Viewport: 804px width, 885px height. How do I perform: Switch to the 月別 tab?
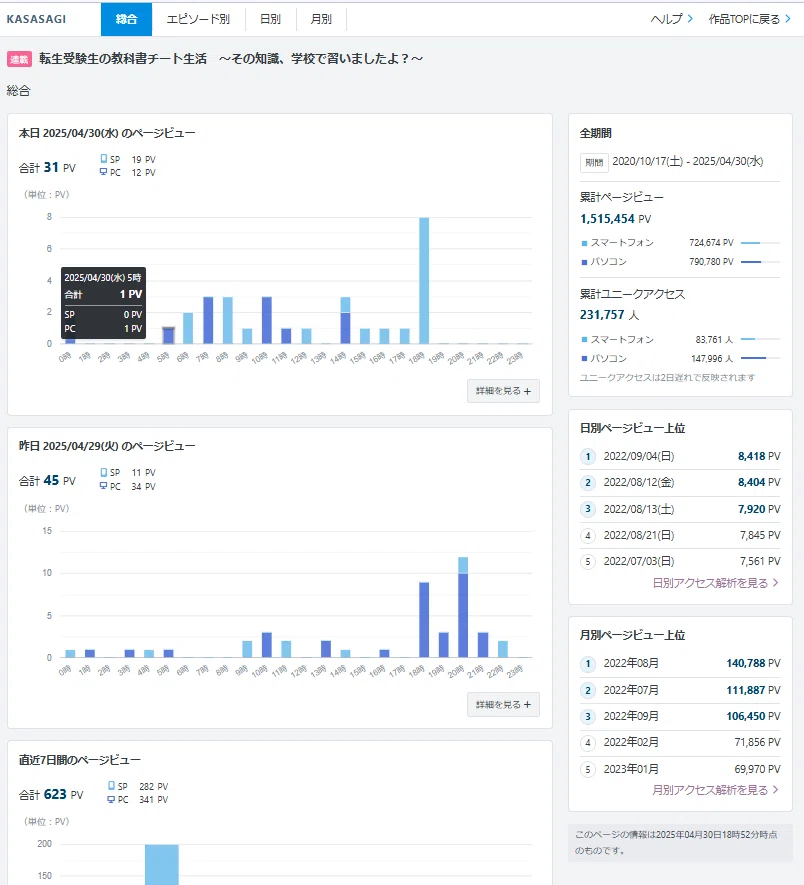[321, 19]
